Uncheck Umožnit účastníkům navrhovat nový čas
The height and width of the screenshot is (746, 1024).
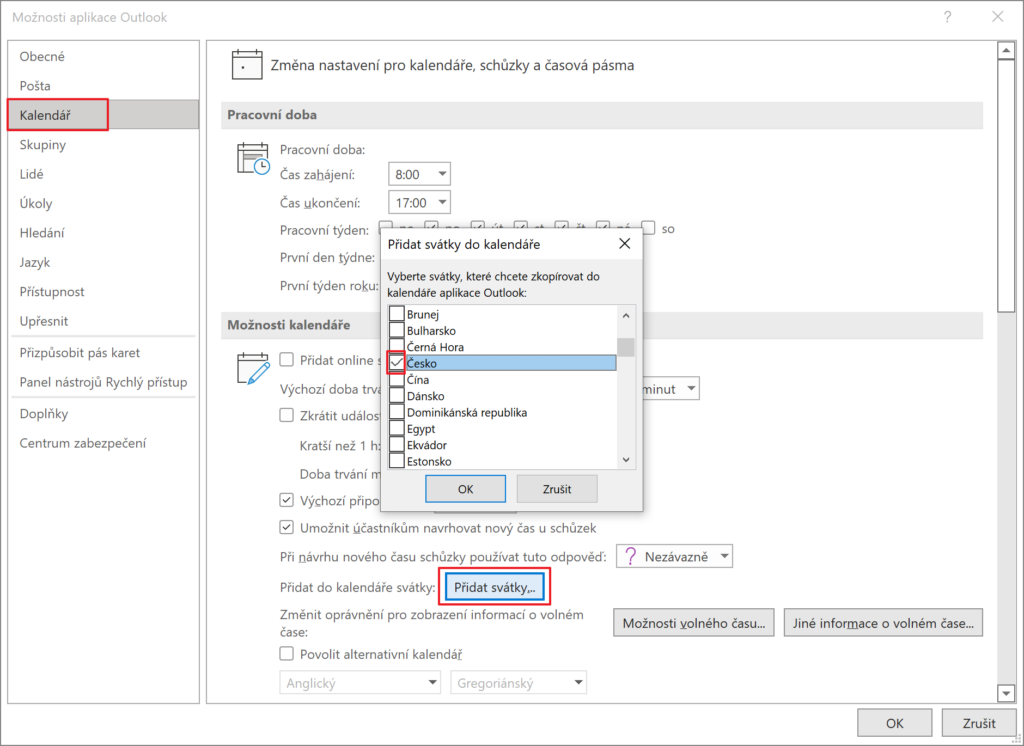tap(286, 527)
